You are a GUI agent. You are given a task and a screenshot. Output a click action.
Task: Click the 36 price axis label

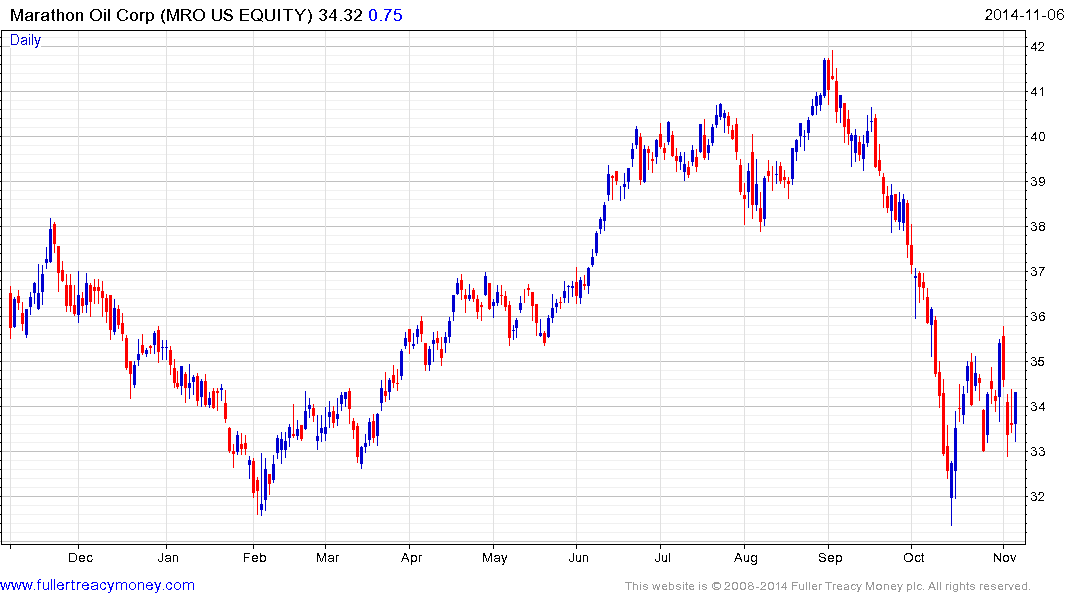[1037, 317]
